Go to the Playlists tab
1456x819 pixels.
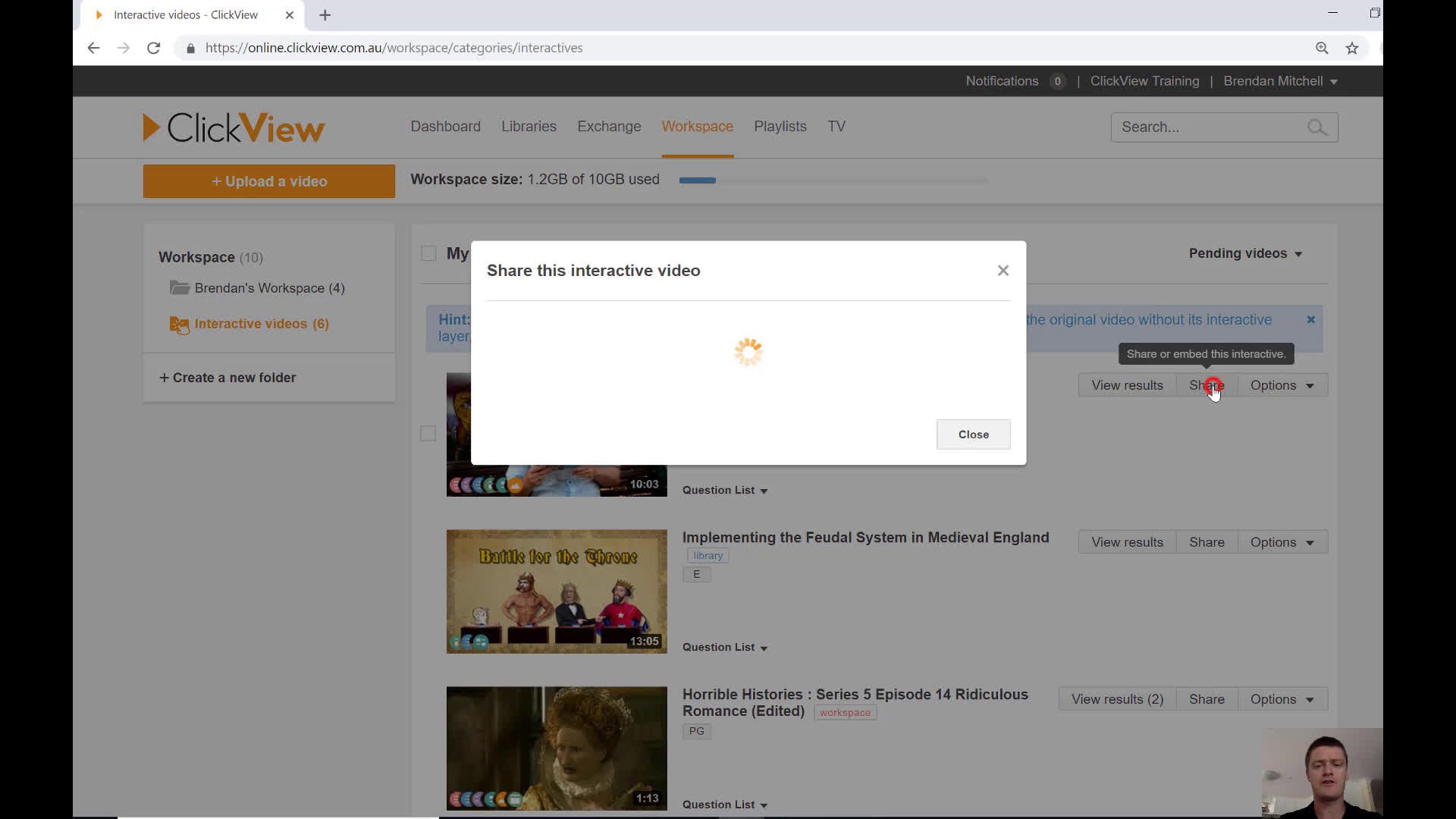tap(780, 127)
